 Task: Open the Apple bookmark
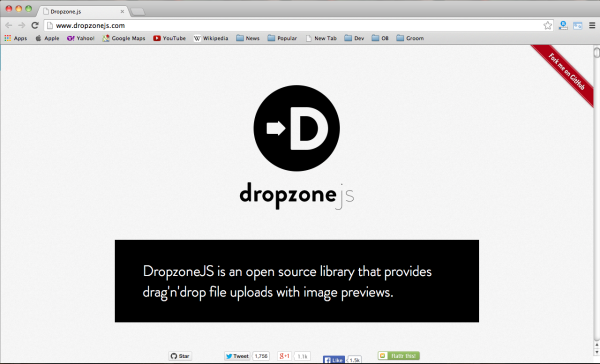pyautogui.click(x=47, y=38)
